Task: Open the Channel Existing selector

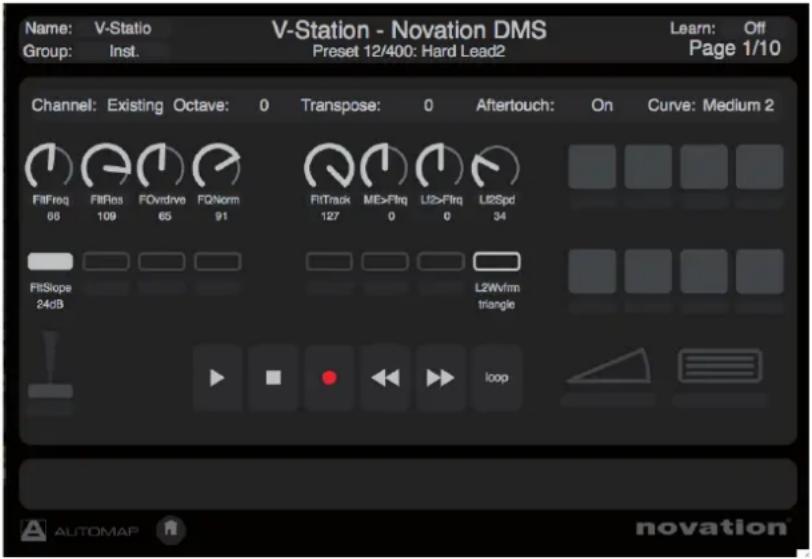Action: pos(135,105)
